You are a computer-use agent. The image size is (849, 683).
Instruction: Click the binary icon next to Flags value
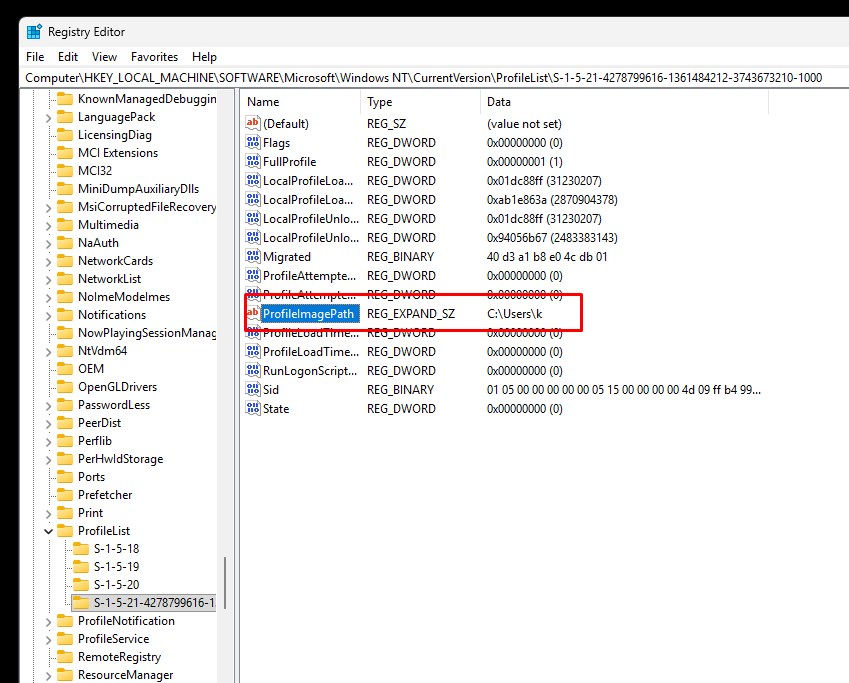click(x=253, y=143)
